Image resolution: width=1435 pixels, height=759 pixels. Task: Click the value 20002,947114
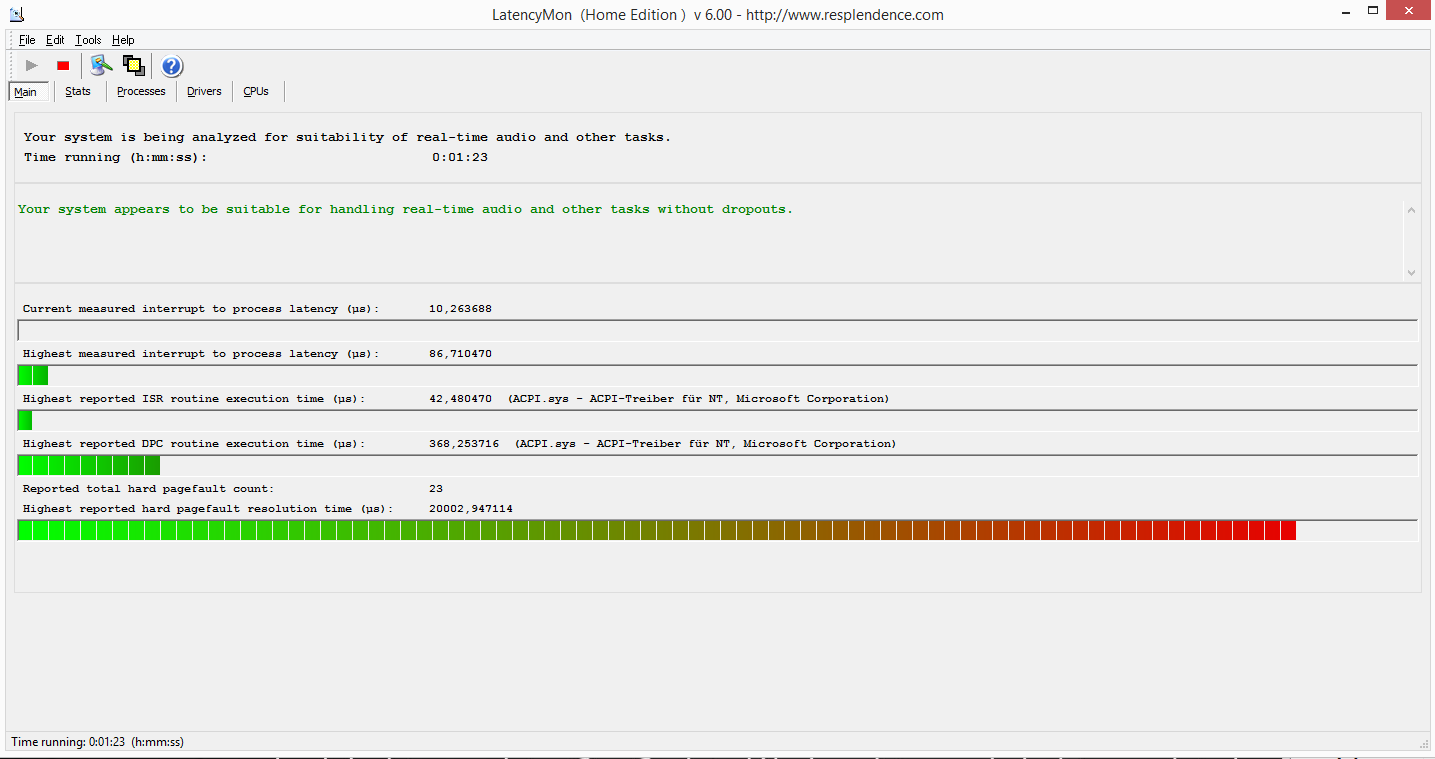[471, 509]
